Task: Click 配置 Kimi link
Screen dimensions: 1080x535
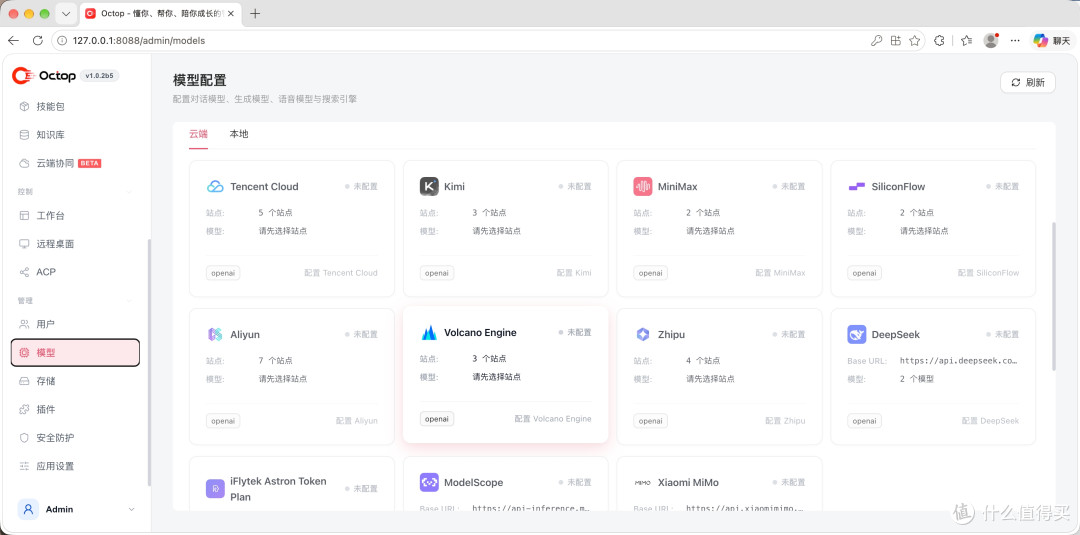Action: [574, 273]
